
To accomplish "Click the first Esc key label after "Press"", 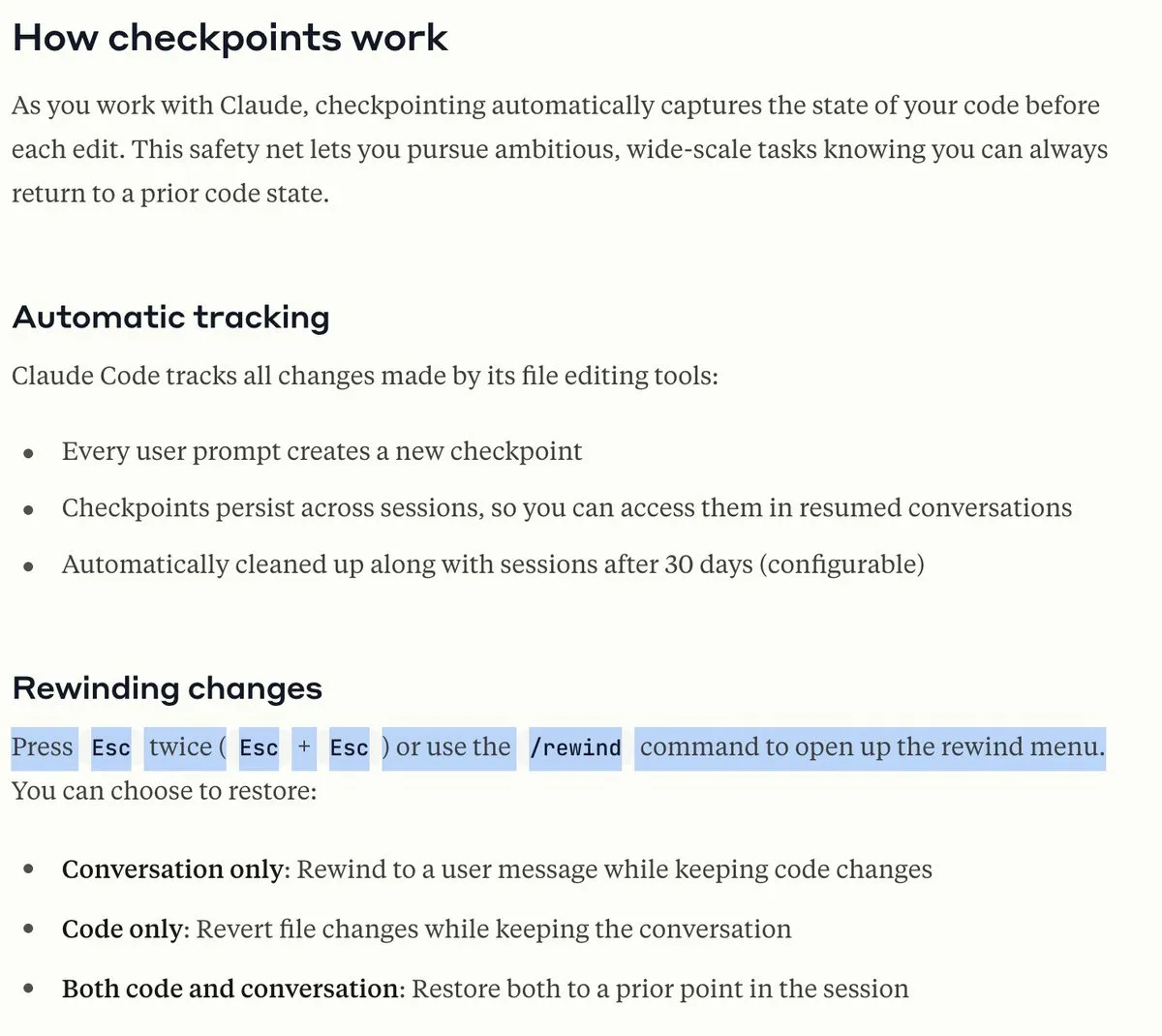I will [x=110, y=748].
